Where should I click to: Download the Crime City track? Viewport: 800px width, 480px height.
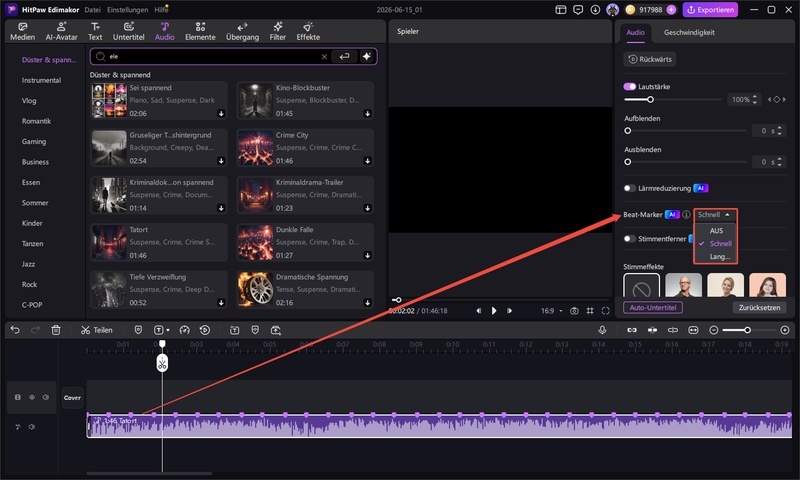pyautogui.click(x=367, y=161)
